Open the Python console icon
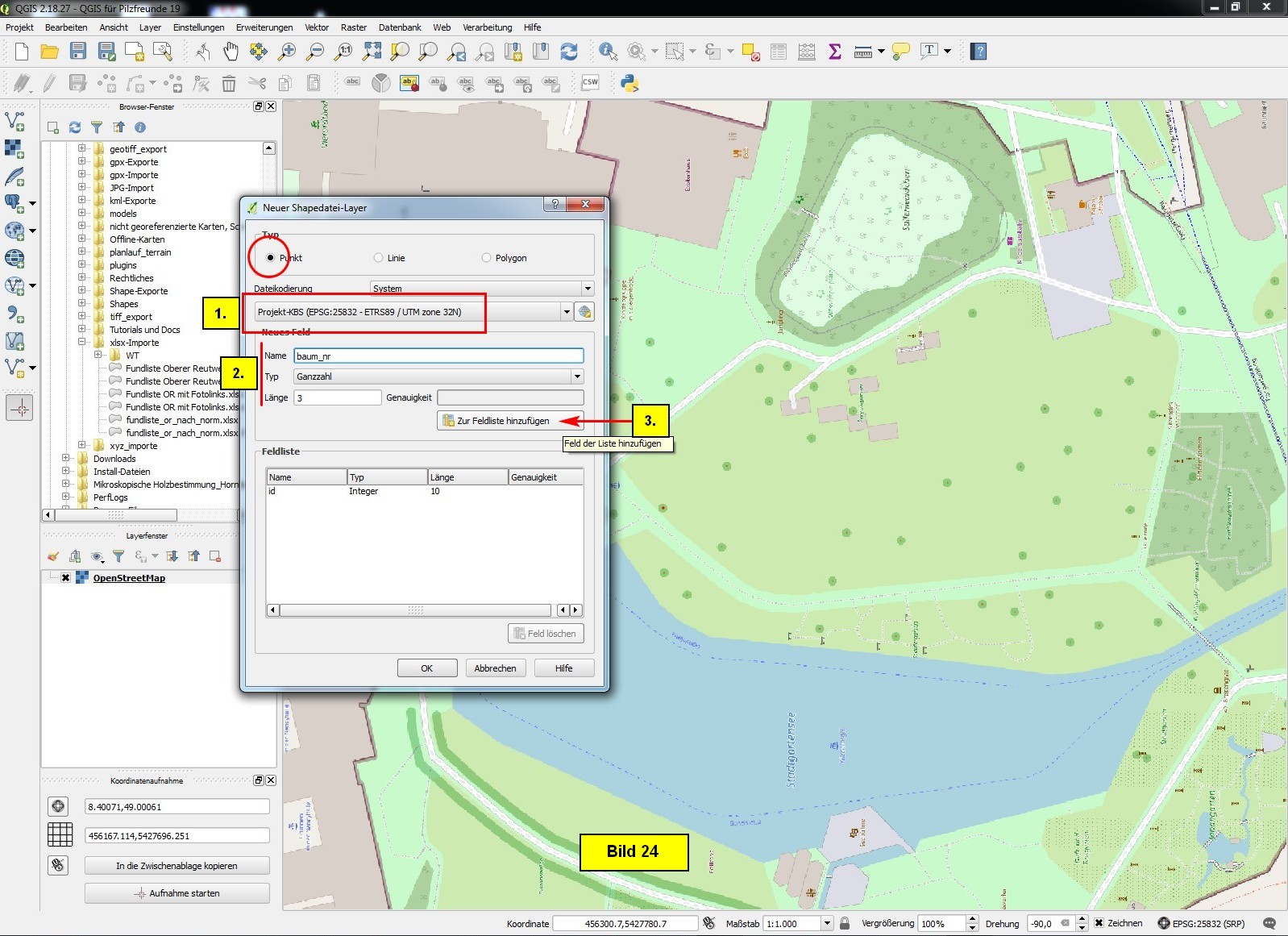The height and width of the screenshot is (936, 1288). tap(629, 83)
